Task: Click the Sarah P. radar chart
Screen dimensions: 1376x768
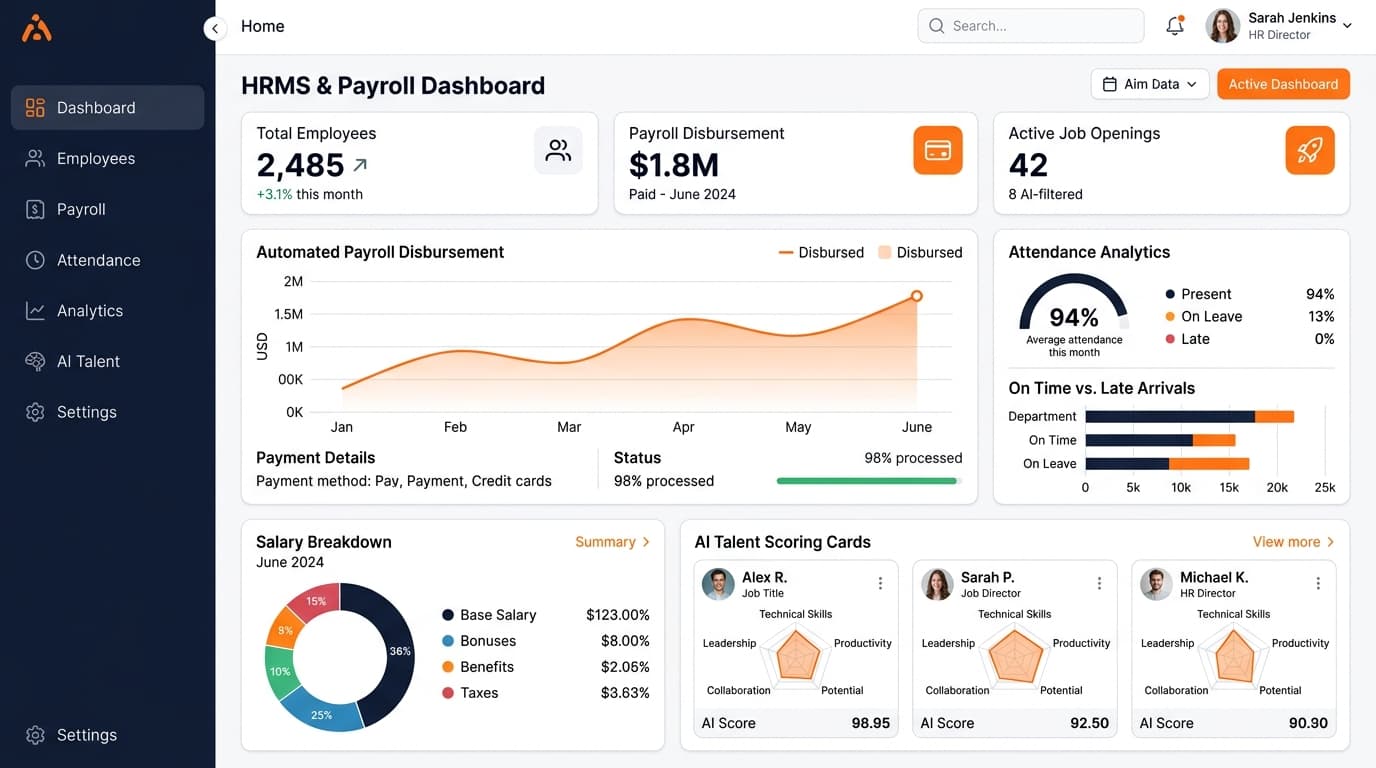Action: (x=1015, y=655)
